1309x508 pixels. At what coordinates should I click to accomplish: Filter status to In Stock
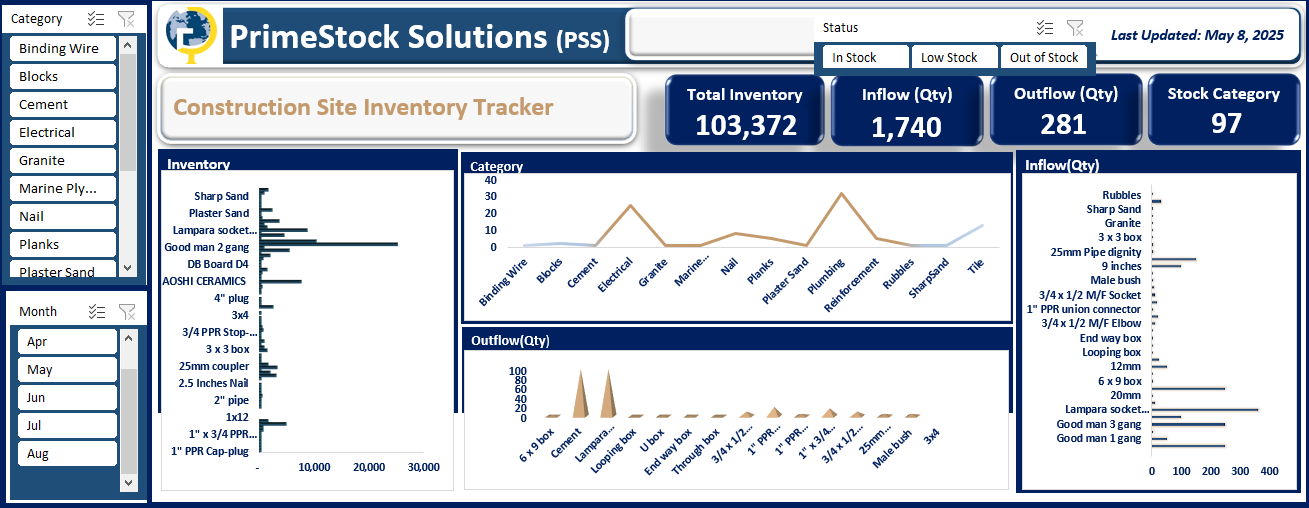click(x=865, y=57)
